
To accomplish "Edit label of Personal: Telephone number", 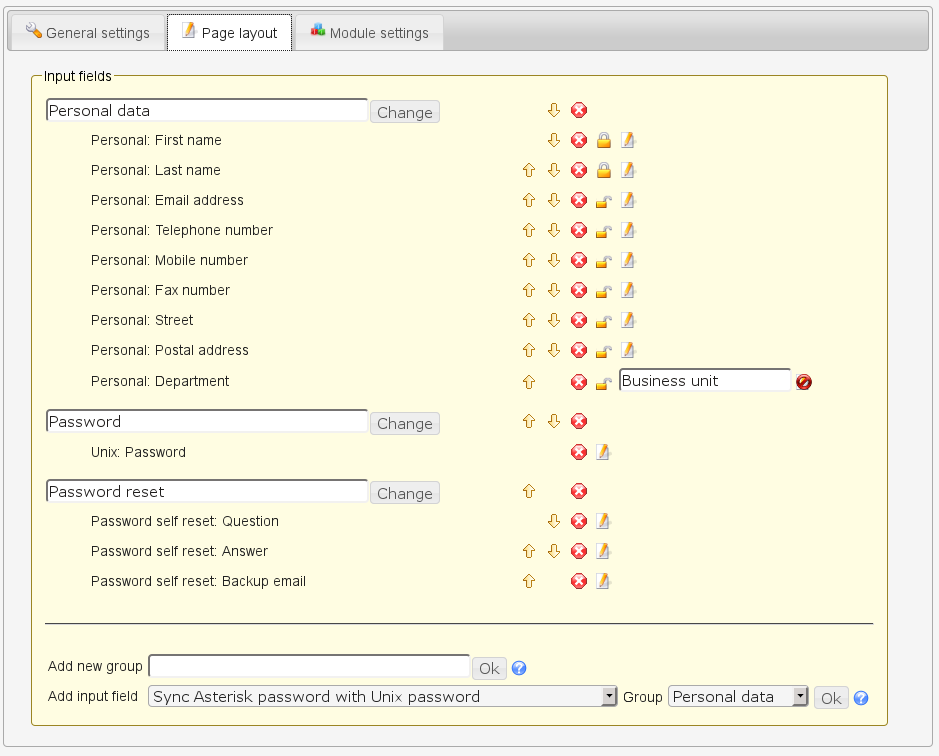I will (x=628, y=230).
